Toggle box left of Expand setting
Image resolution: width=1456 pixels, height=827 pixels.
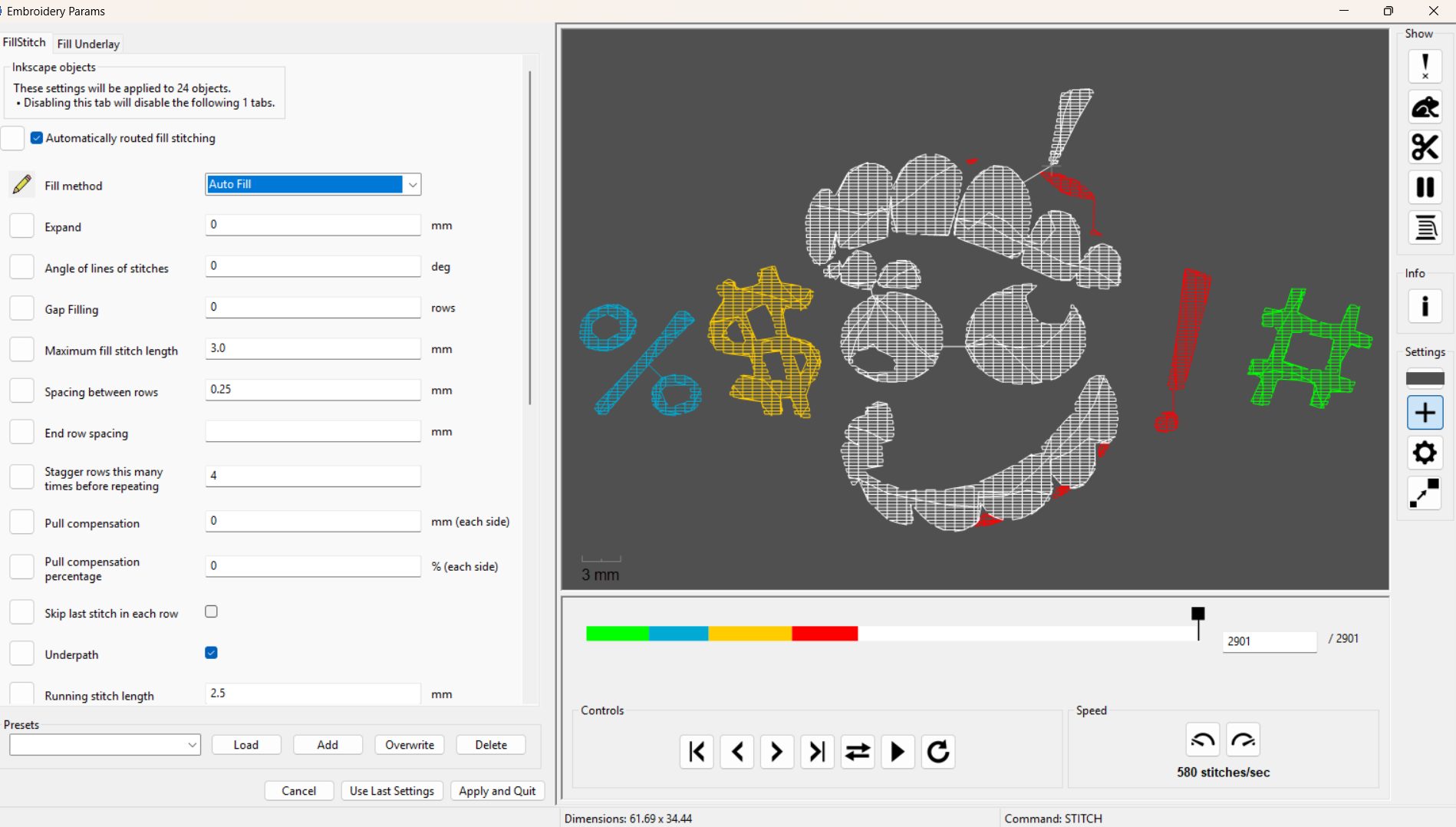point(22,226)
